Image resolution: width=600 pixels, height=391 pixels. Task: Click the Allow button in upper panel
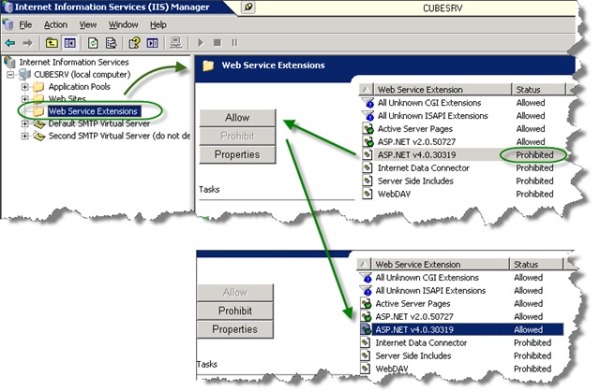click(237, 118)
